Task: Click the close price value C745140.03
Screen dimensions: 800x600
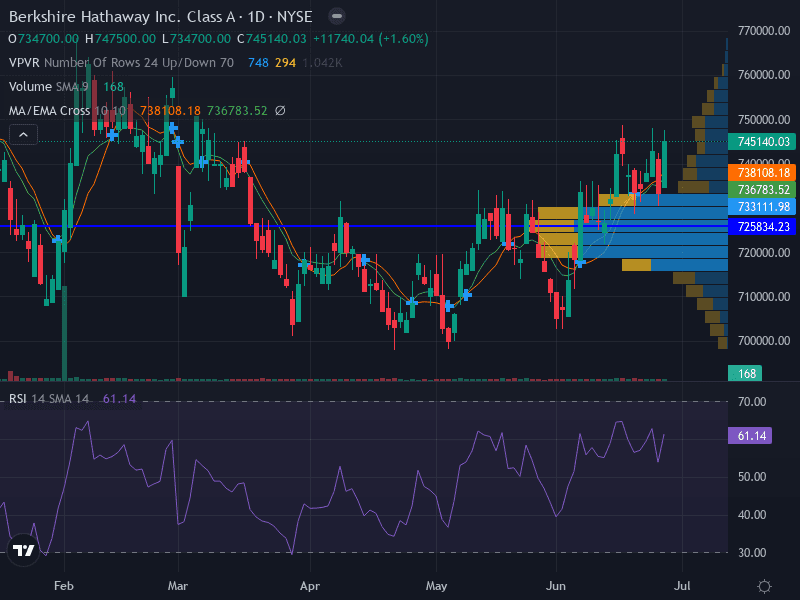Action: pyautogui.click(x=272, y=39)
